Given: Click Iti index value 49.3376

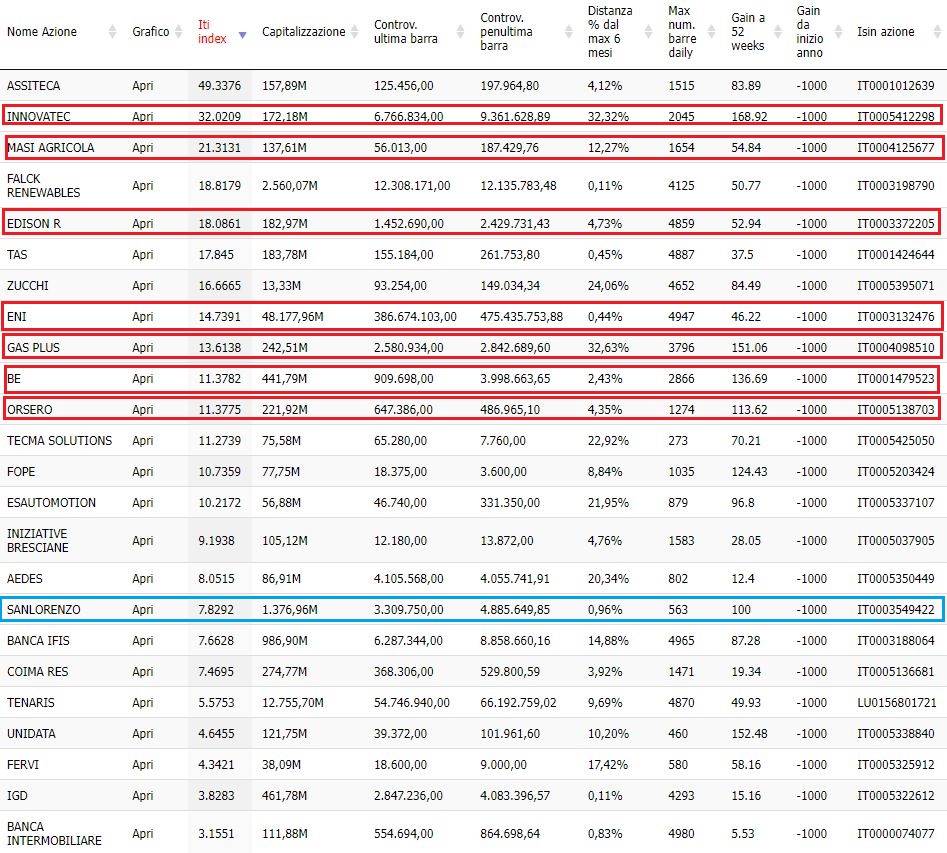Looking at the screenshot, I should click(x=219, y=86).
